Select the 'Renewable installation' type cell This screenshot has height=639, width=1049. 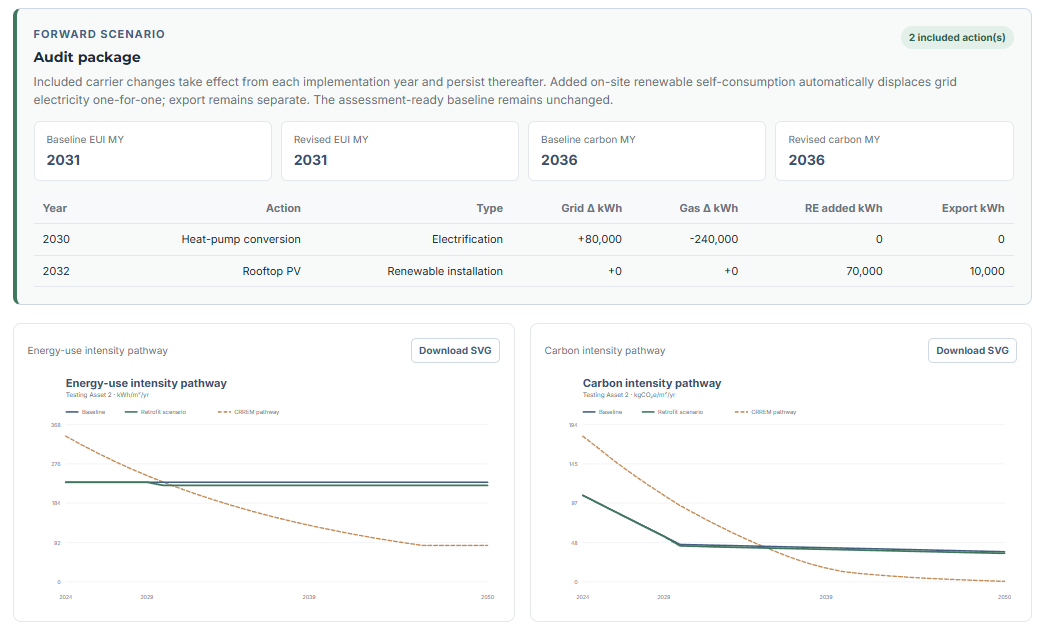pos(445,271)
